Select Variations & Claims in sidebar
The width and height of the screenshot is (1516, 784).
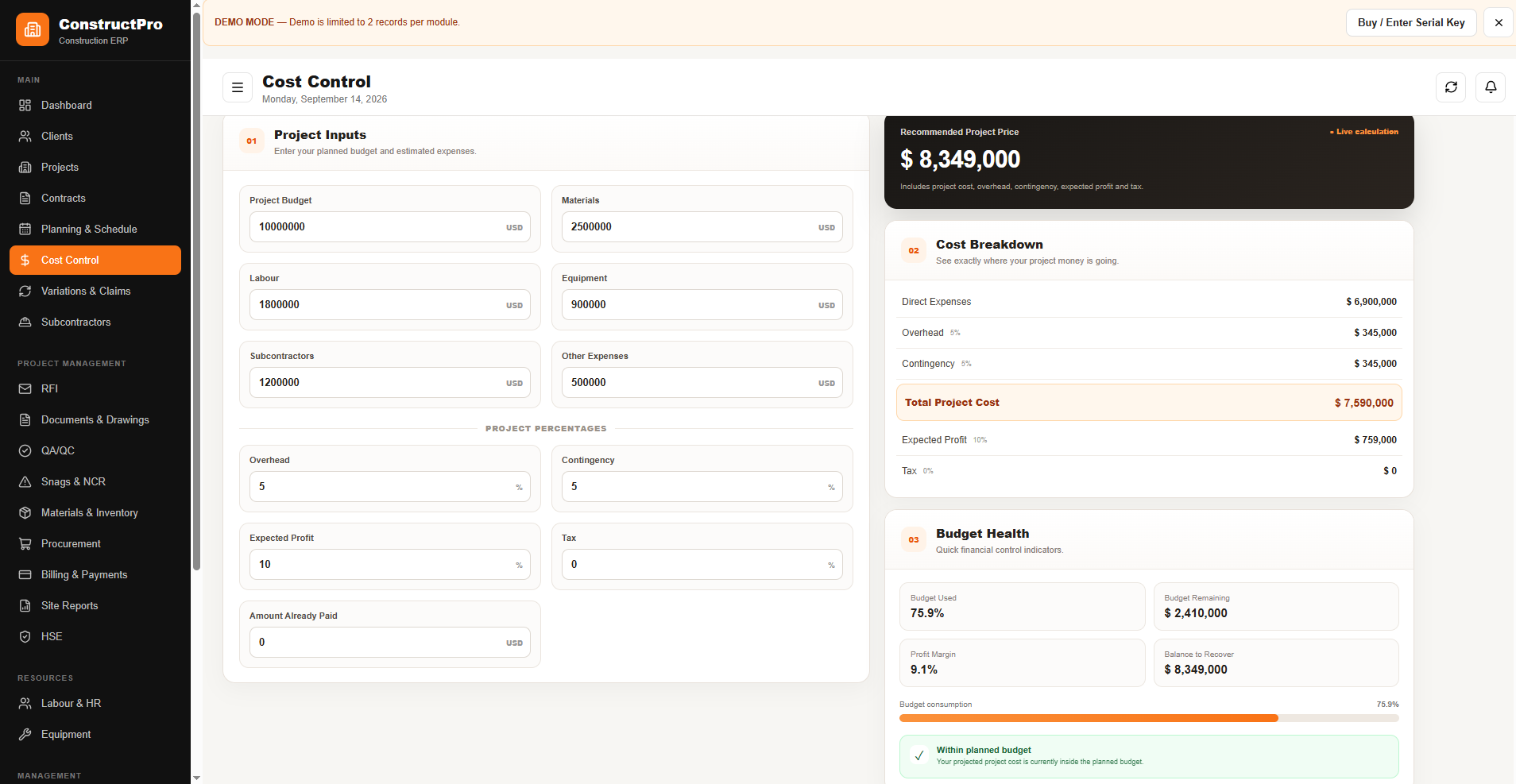click(x=95, y=292)
